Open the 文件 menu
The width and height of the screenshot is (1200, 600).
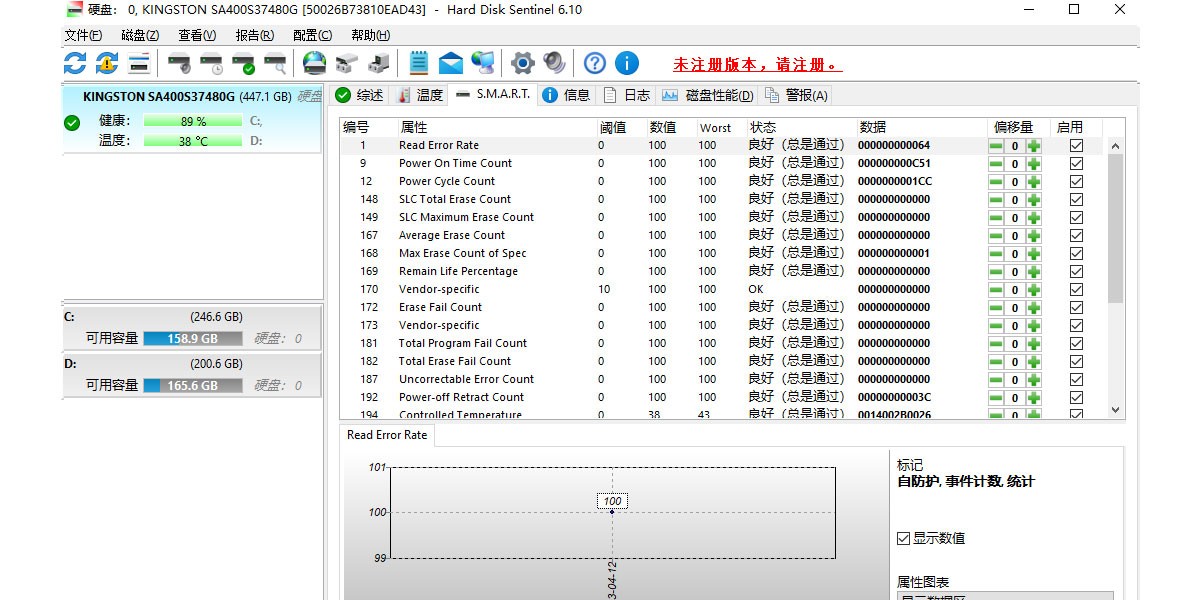click(x=83, y=35)
